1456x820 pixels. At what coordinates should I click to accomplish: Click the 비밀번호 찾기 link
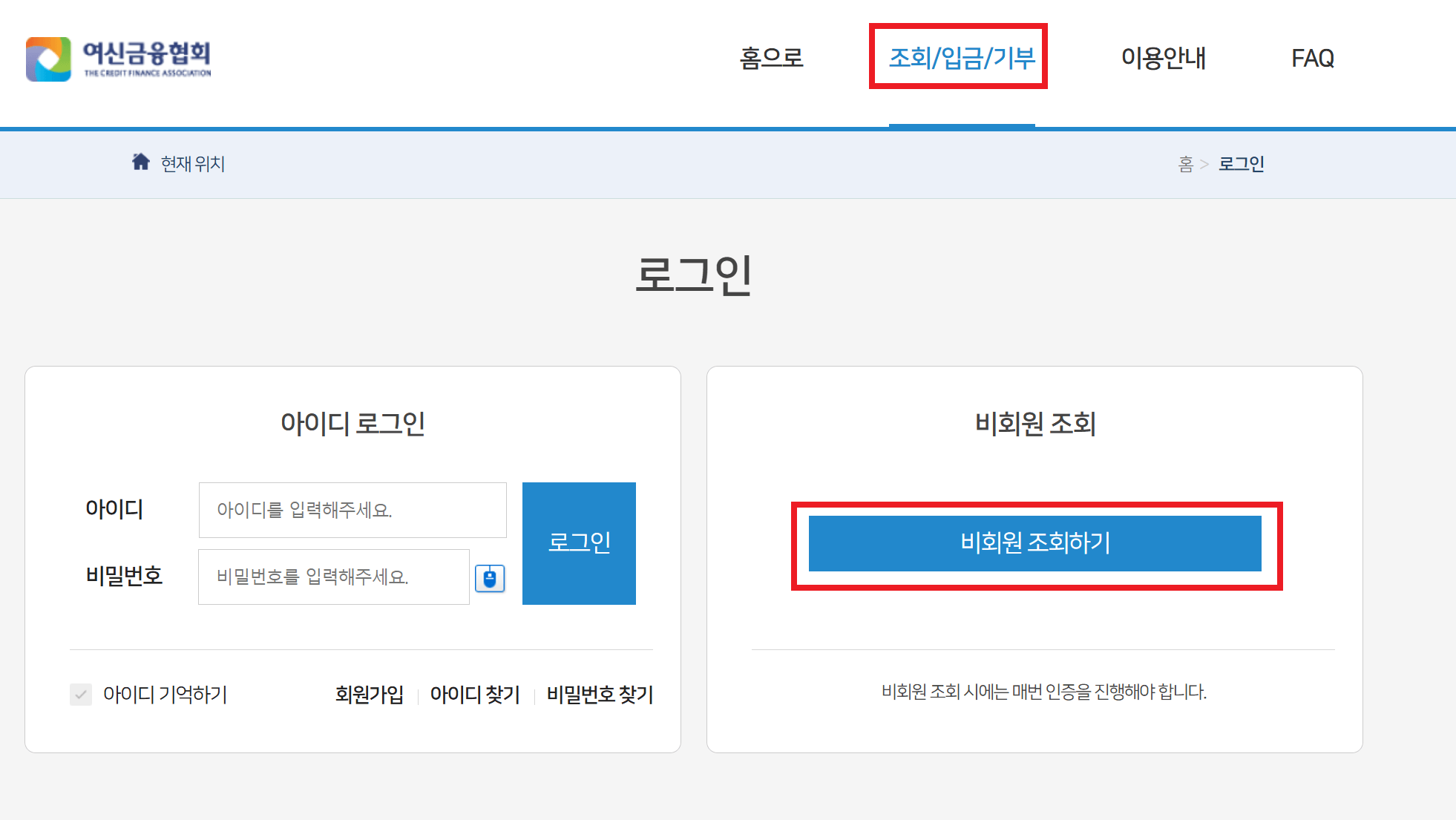(x=600, y=695)
